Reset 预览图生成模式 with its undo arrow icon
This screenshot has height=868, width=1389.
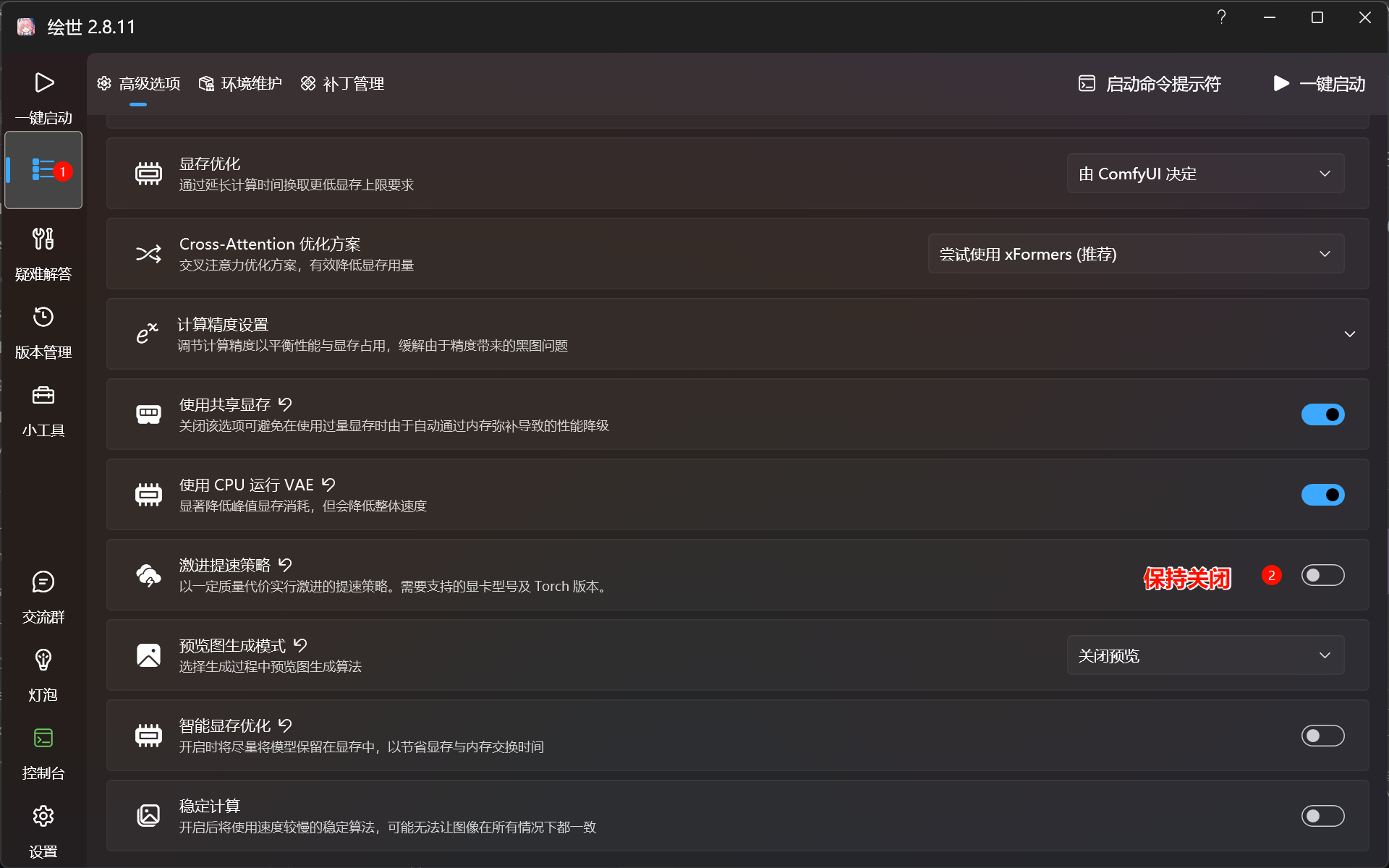301,645
